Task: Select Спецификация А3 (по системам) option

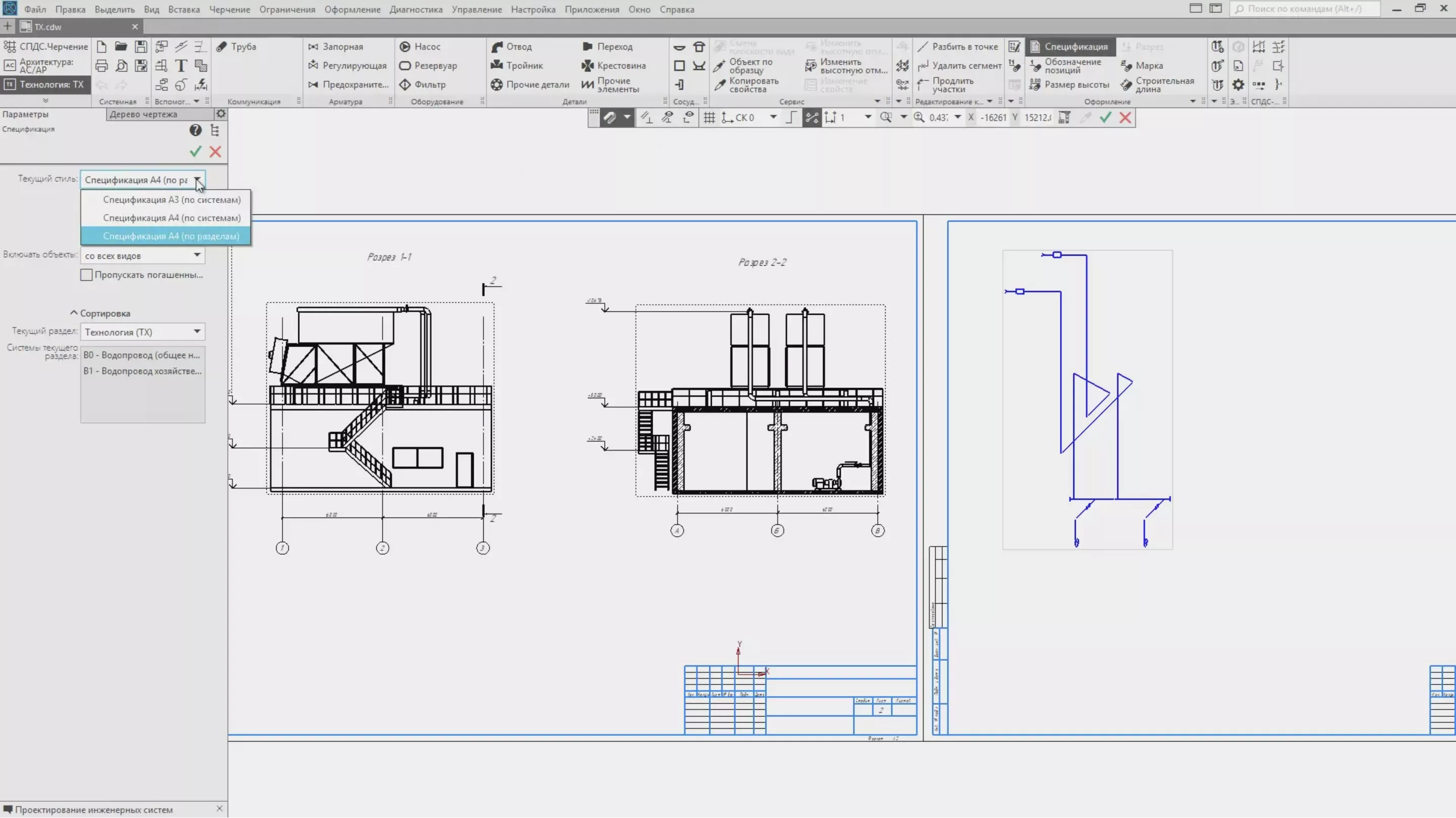Action: tap(171, 200)
